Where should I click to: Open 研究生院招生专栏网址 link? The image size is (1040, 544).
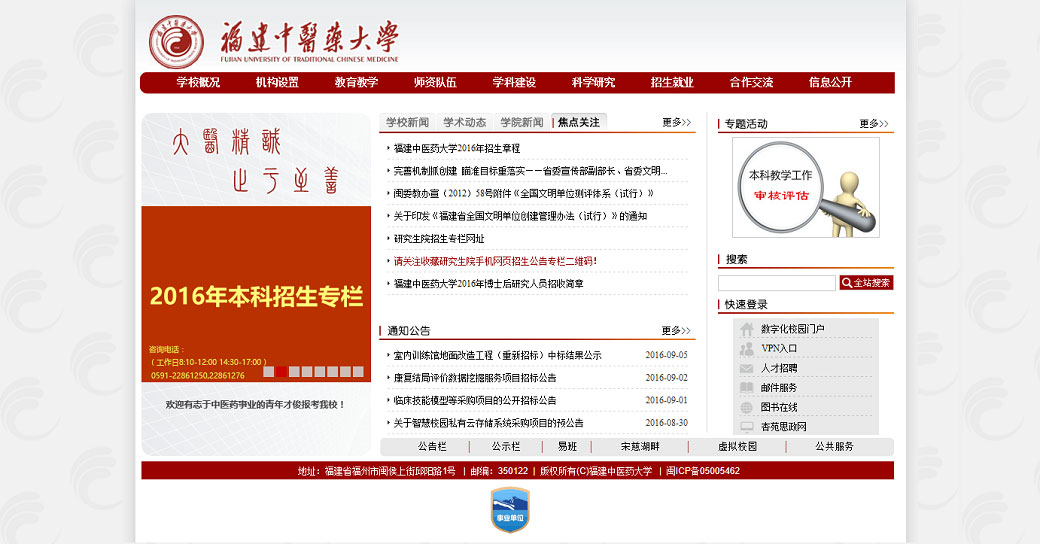click(439, 239)
